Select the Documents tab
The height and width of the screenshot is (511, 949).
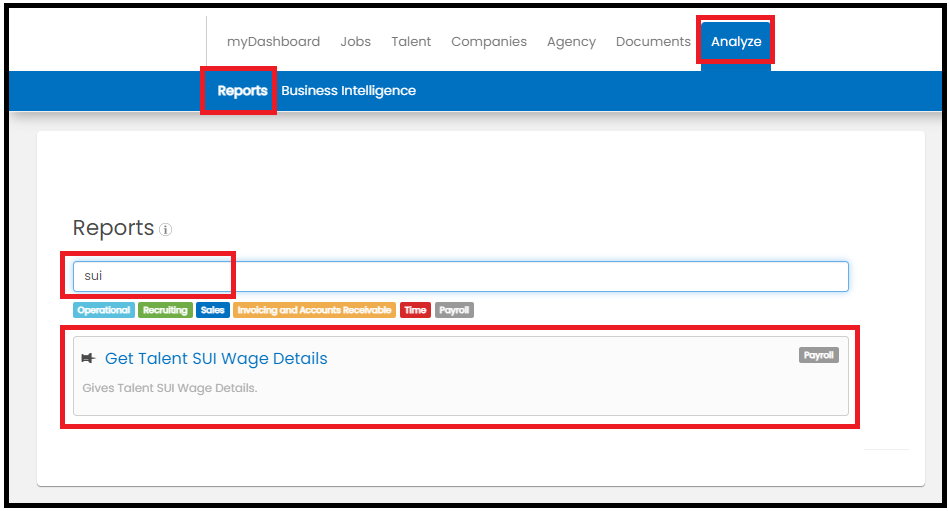point(653,42)
